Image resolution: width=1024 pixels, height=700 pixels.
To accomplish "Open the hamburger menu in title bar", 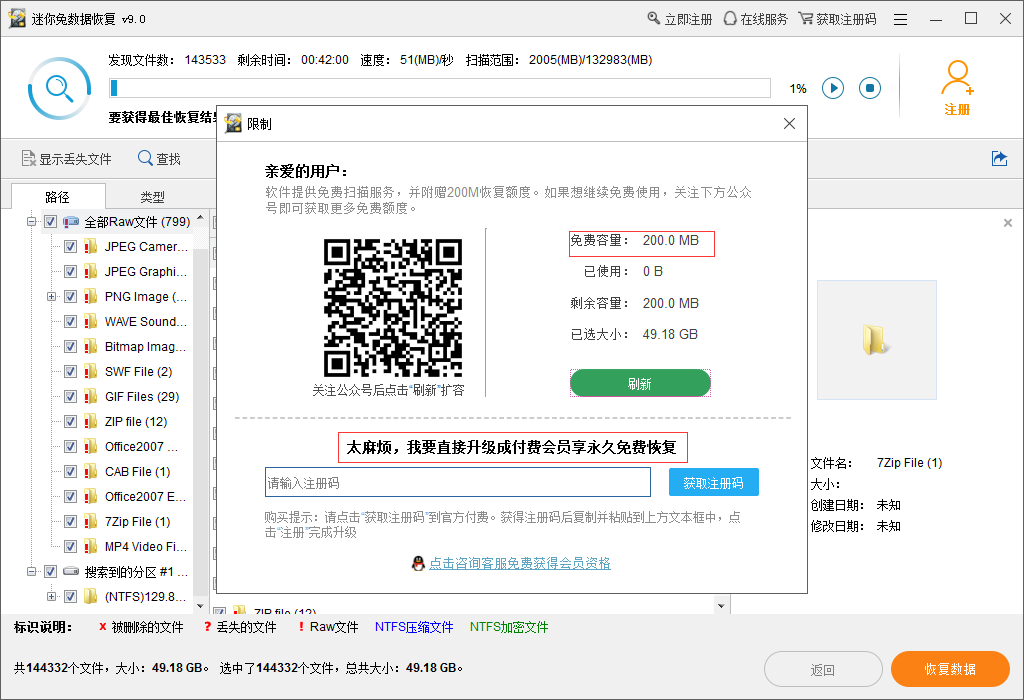I will (901, 20).
